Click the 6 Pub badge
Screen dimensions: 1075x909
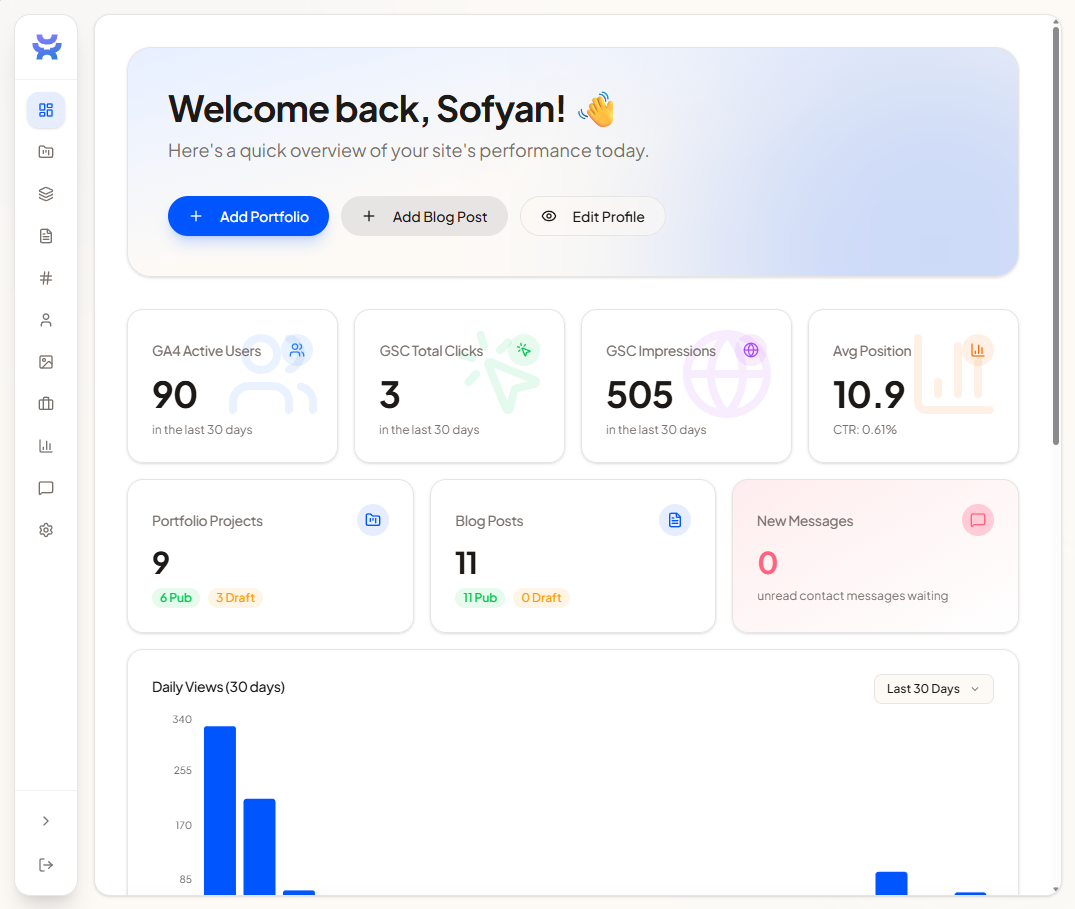click(176, 598)
